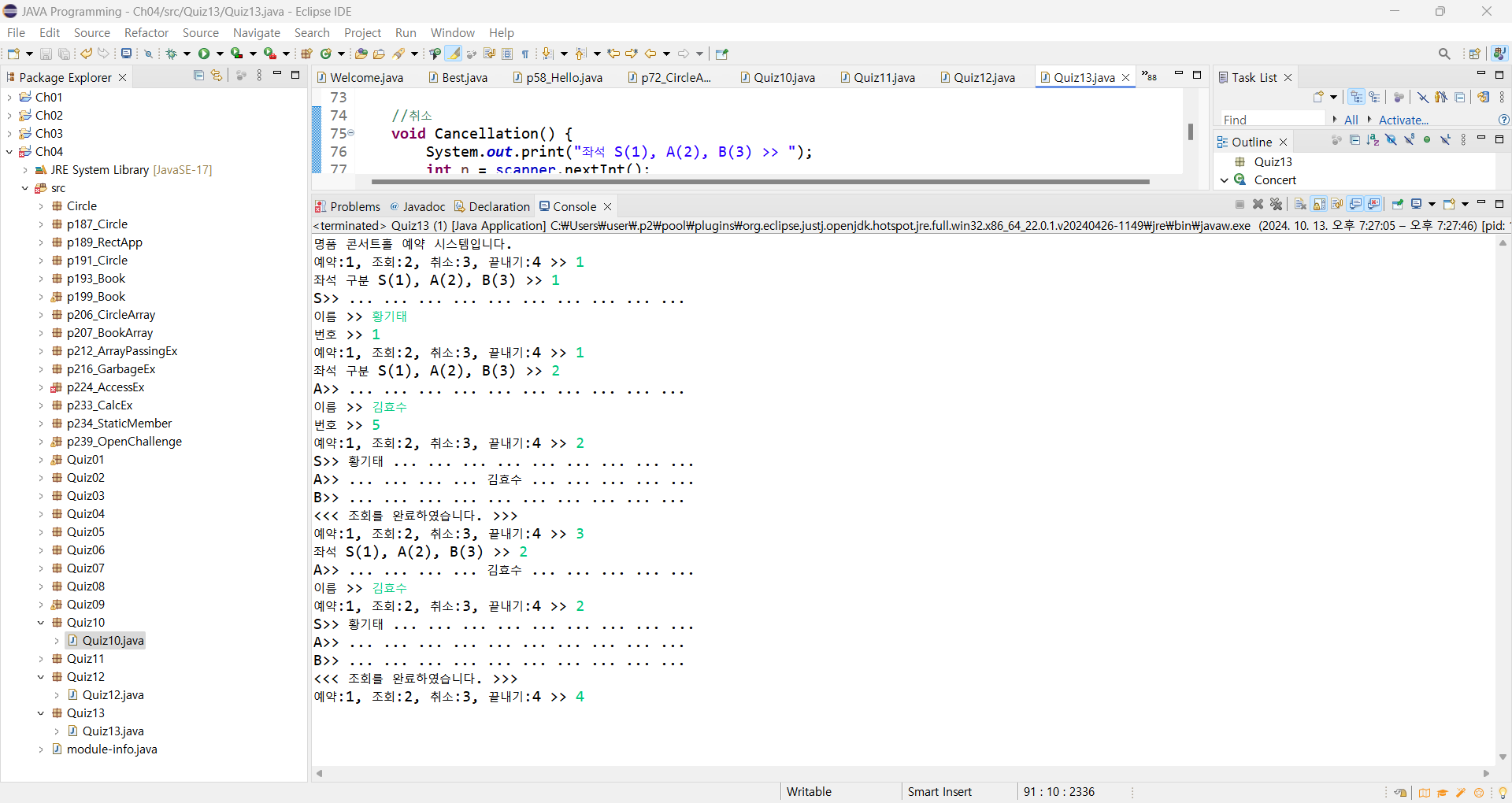This screenshot has width=1512, height=803.
Task: Collapse Concert class in Outline
Action: point(1225,179)
